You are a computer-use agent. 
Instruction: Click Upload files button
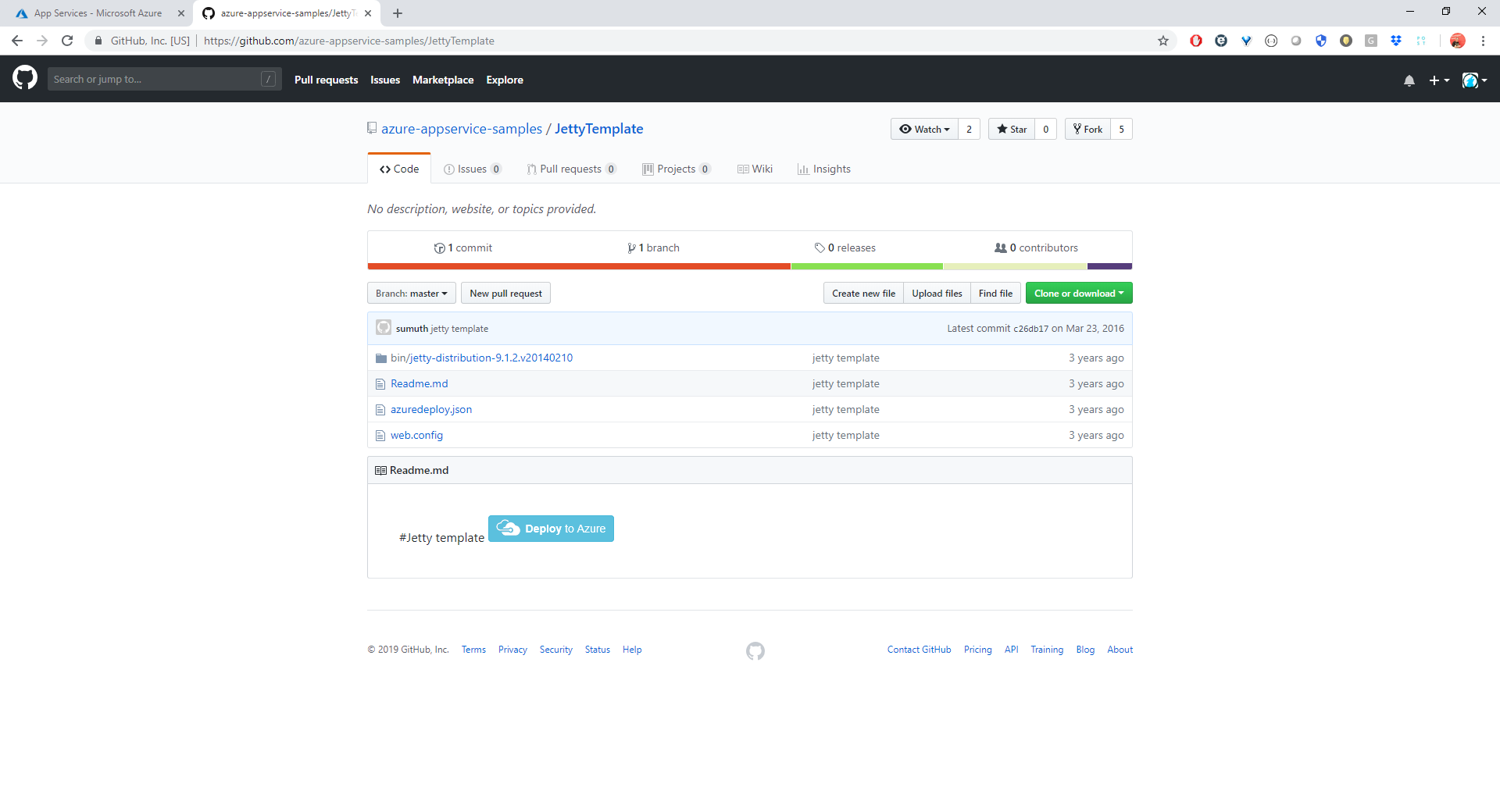(937, 294)
